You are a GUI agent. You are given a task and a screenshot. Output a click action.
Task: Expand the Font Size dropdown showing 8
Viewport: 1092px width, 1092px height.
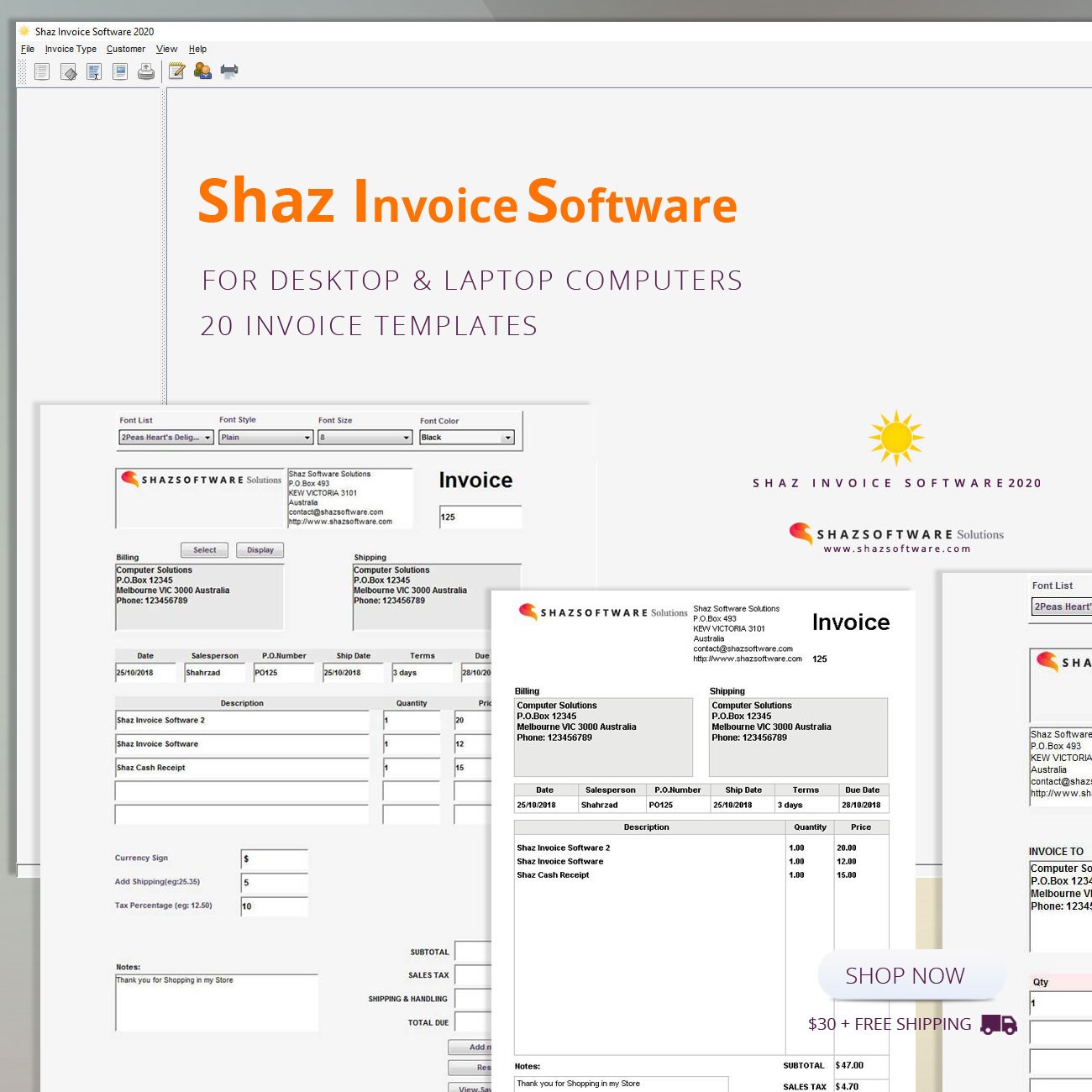coord(365,438)
